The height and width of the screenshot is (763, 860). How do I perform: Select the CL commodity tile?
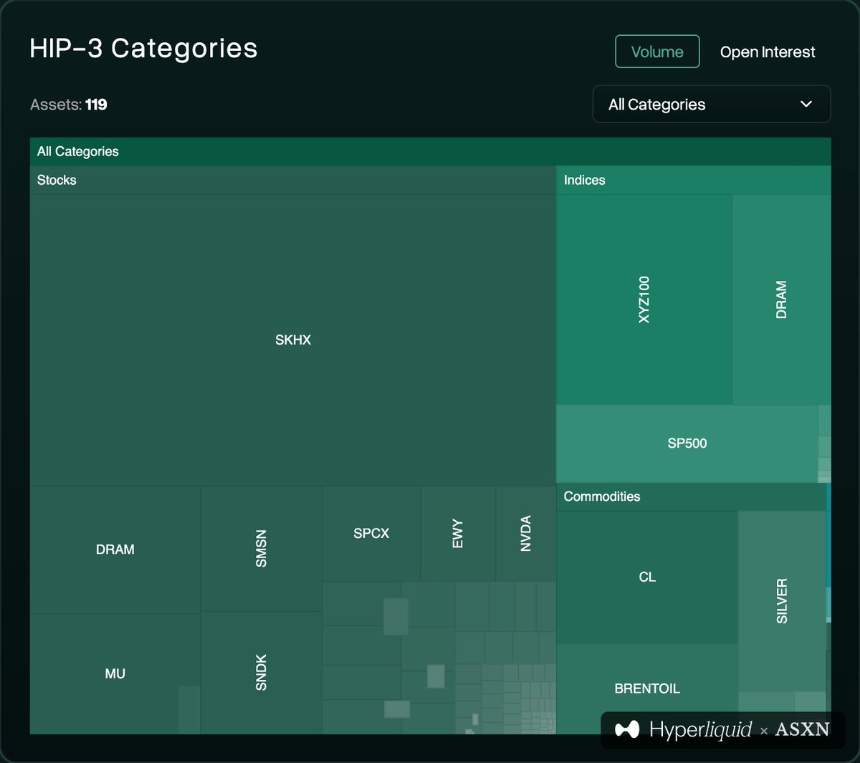click(x=647, y=577)
